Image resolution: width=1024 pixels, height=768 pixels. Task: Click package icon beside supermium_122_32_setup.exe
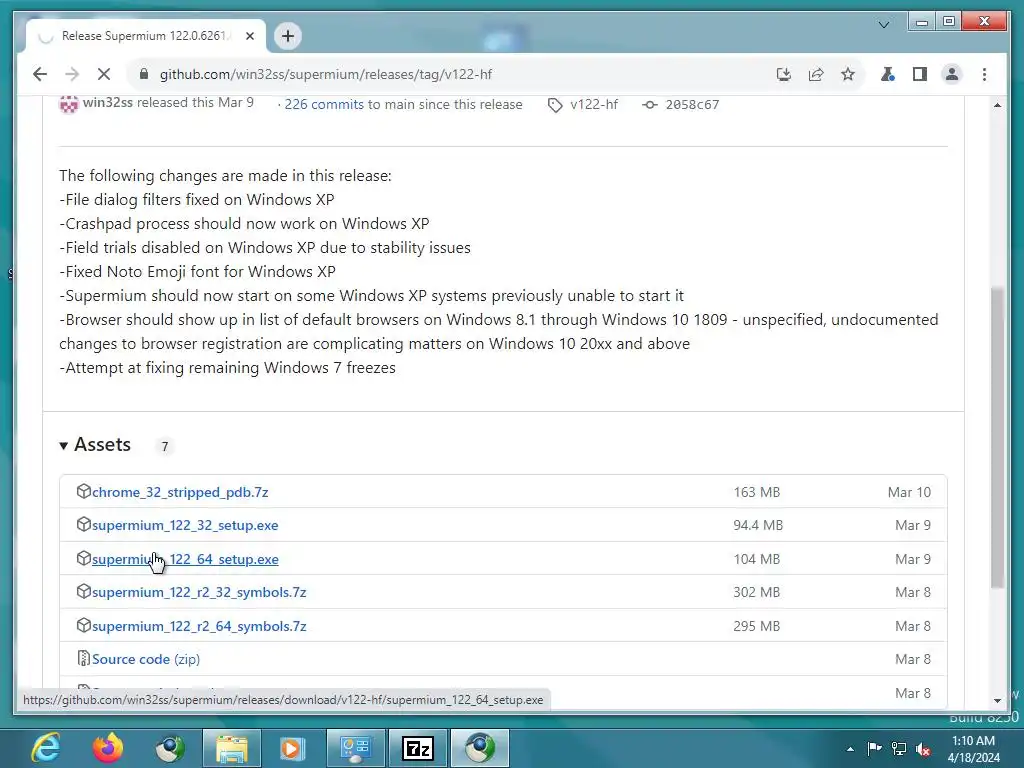click(x=83, y=524)
